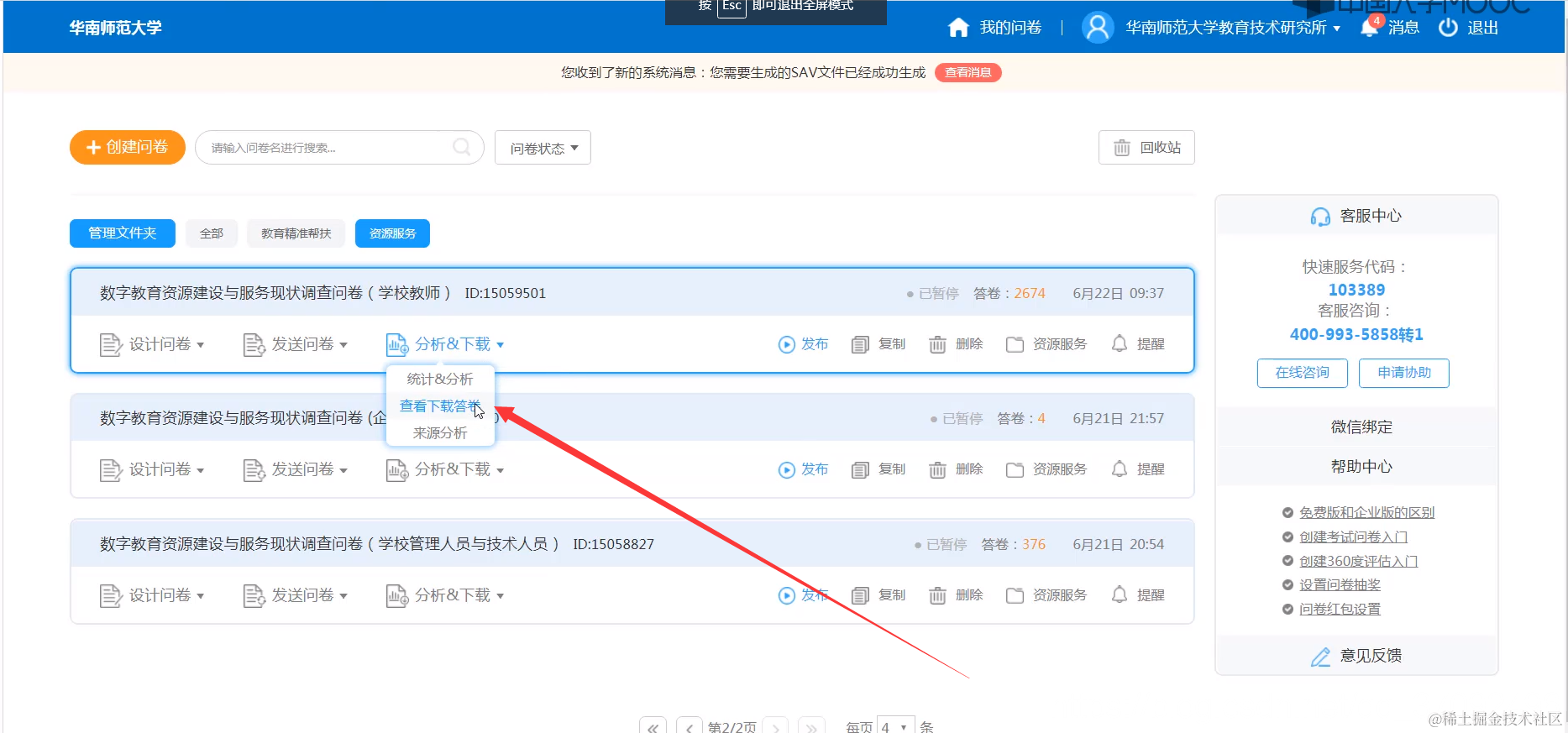
Task: Click 微信绑定 in sidebar
Action: 1361,427
